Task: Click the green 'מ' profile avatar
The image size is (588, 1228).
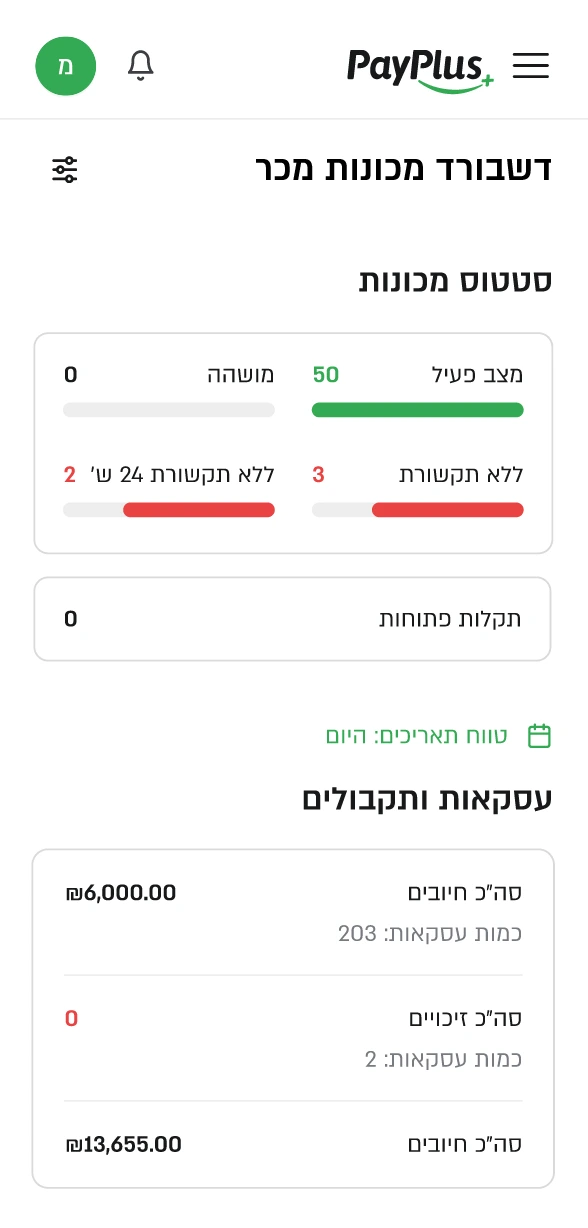Action: pos(66,66)
